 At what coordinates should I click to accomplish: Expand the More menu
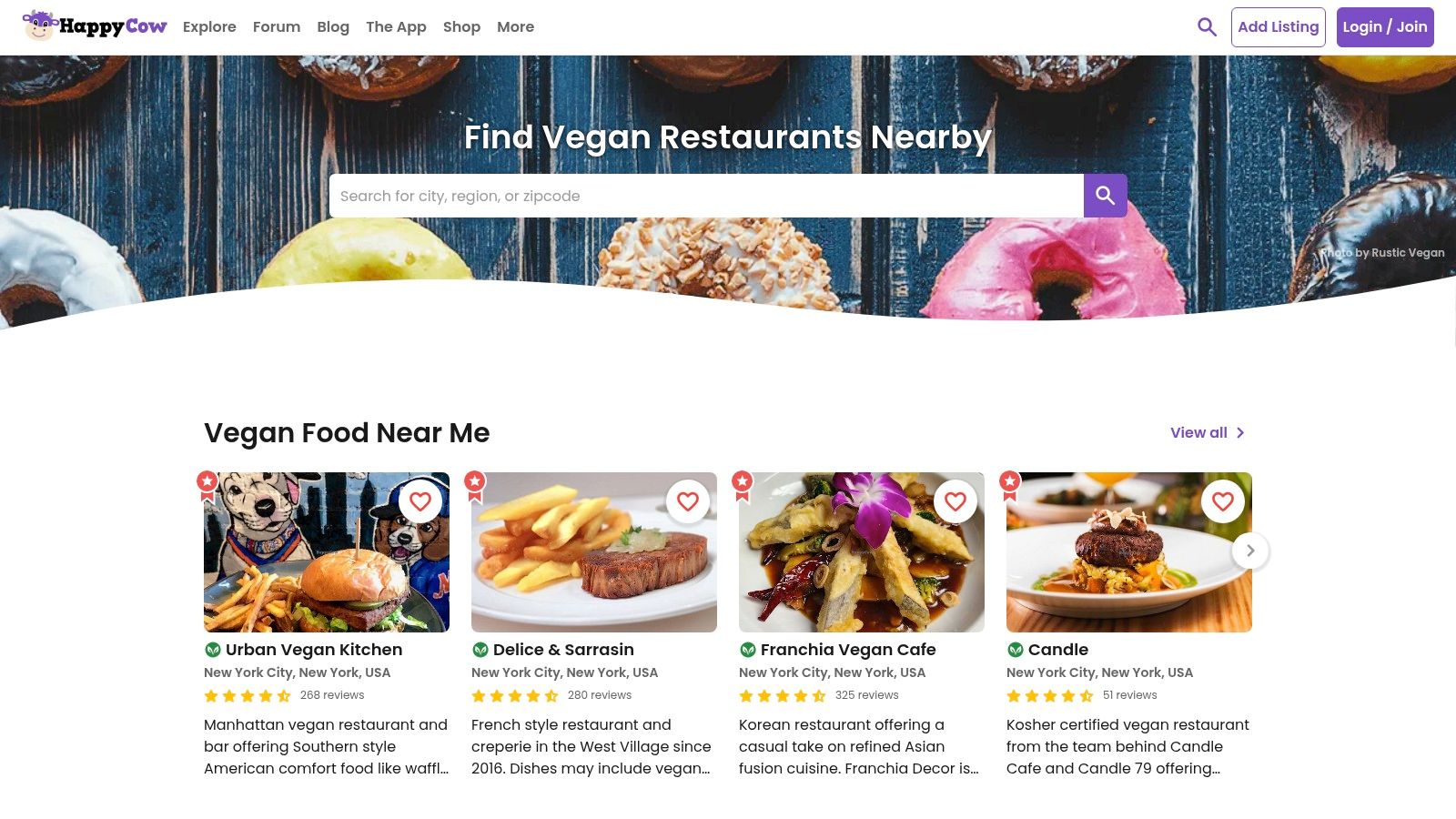tap(515, 27)
